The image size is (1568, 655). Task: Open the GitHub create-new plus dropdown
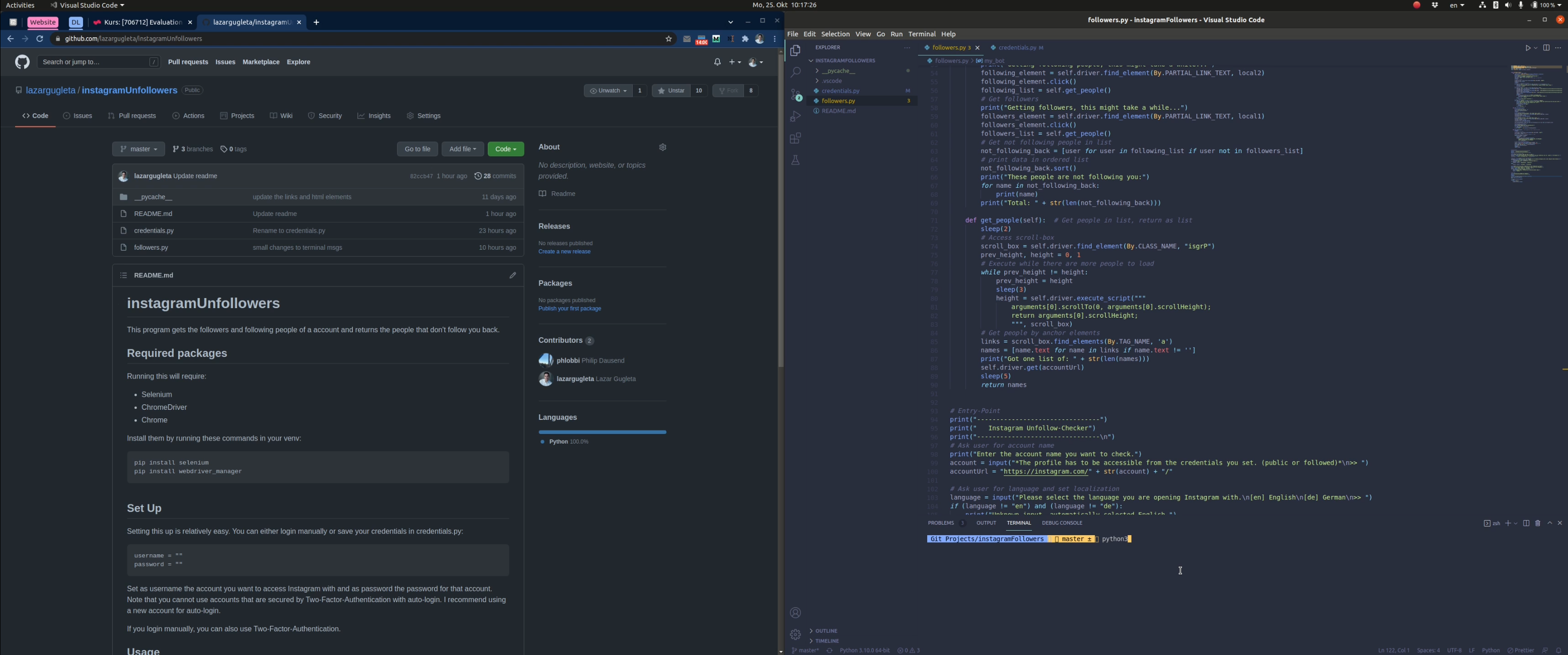pyautogui.click(x=735, y=62)
